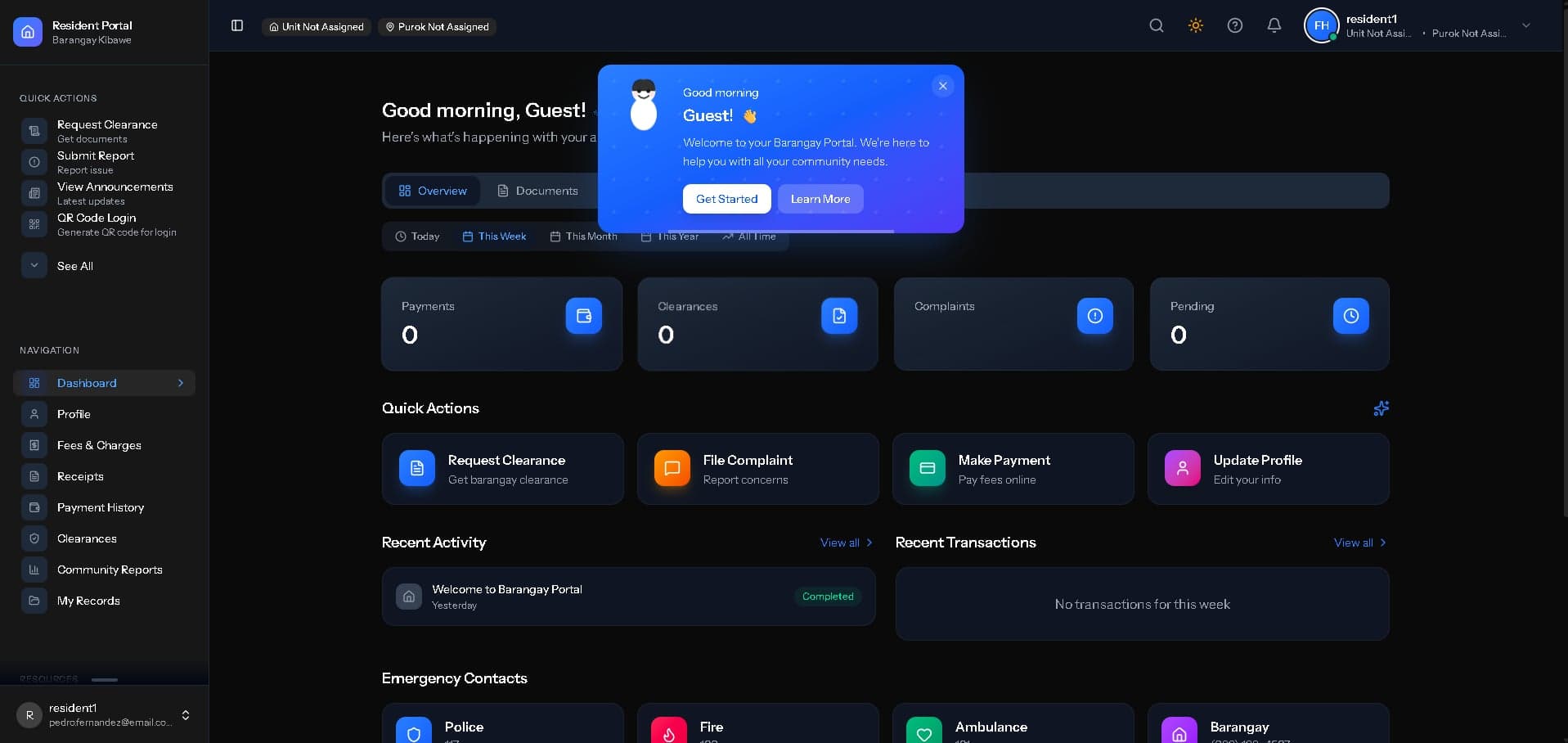Click View all for Recent Transactions
Image resolution: width=1568 pixels, height=743 pixels.
point(1360,543)
